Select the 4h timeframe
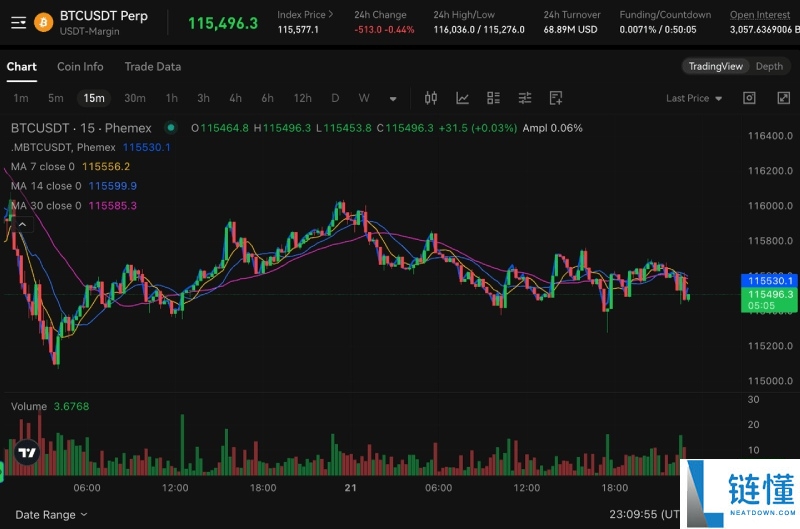The height and width of the screenshot is (529, 800). click(x=235, y=98)
